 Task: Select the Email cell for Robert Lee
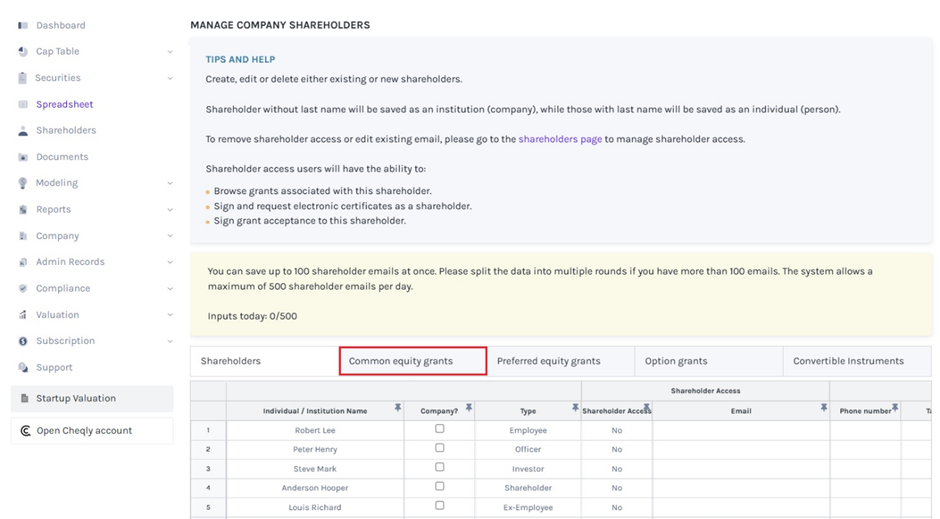click(x=740, y=430)
